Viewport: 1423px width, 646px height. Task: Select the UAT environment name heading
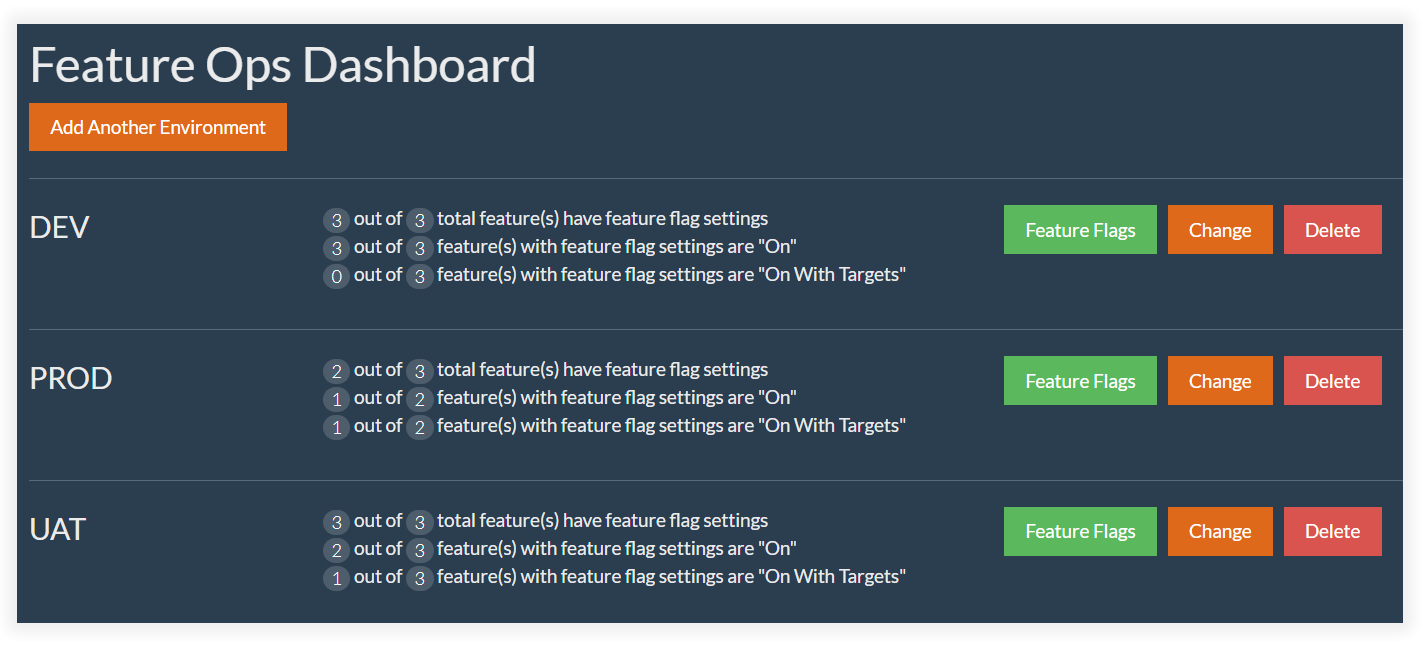[58, 529]
